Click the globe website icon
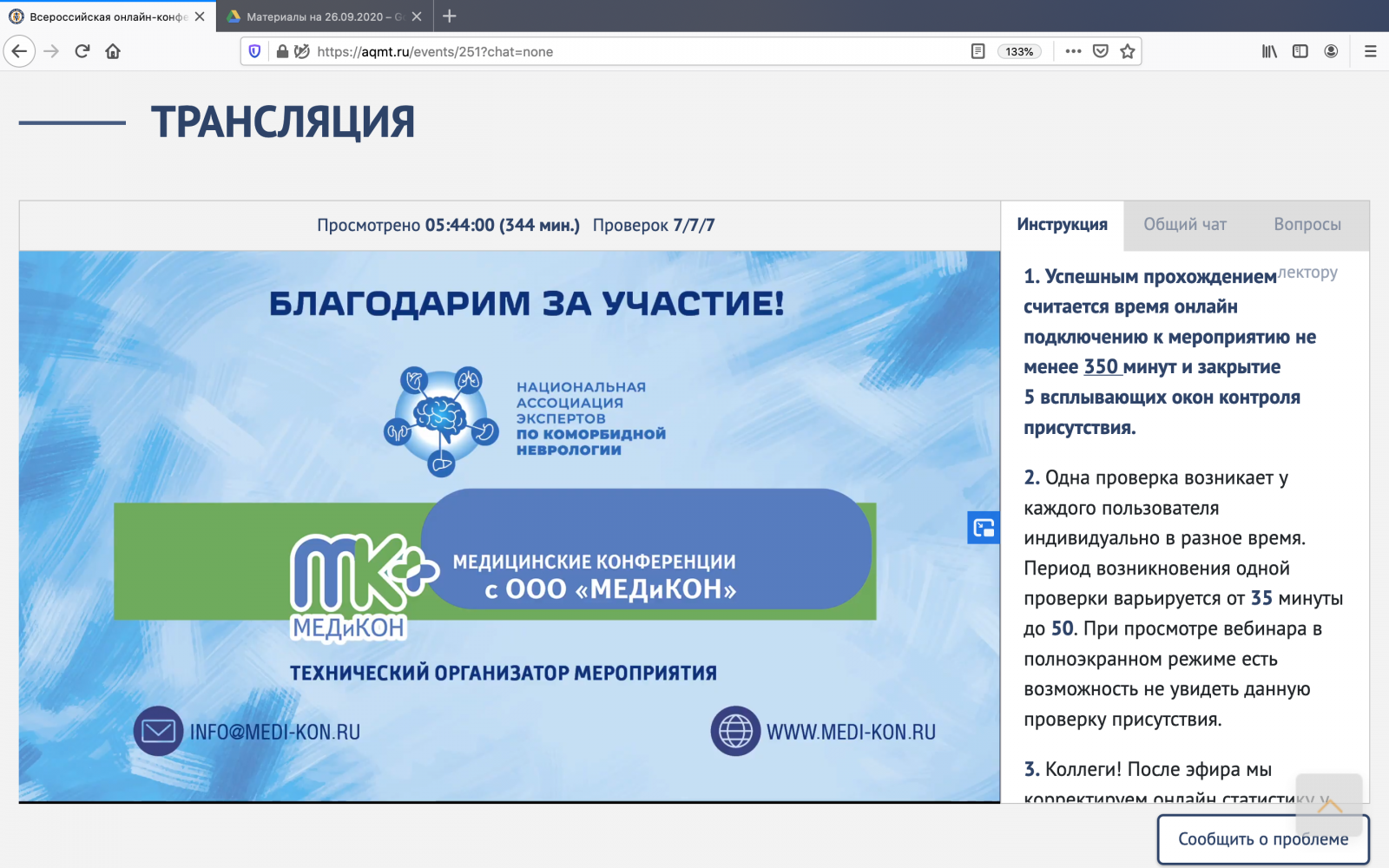 [735, 731]
